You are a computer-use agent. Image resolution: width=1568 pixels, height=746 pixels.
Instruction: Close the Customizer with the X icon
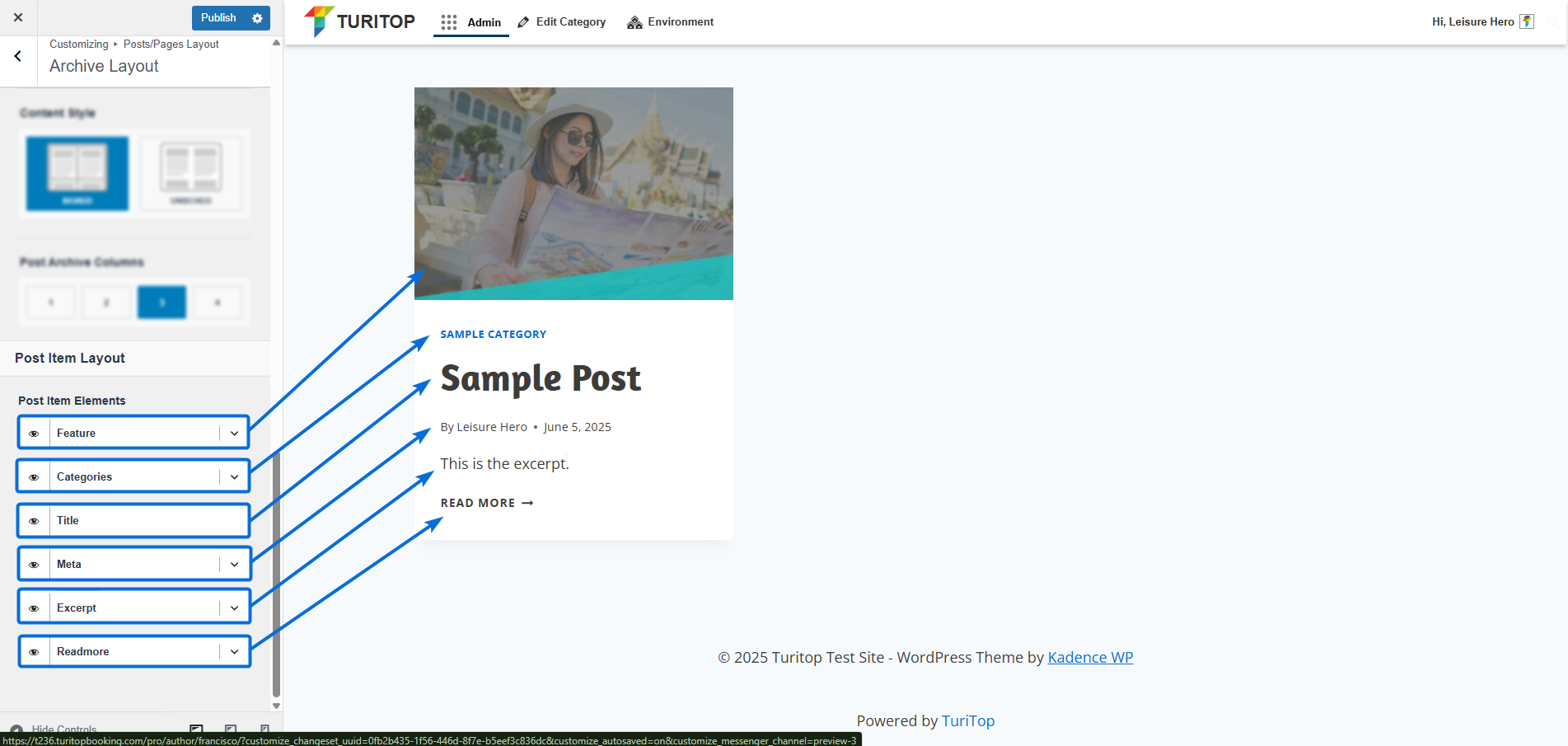(18, 17)
